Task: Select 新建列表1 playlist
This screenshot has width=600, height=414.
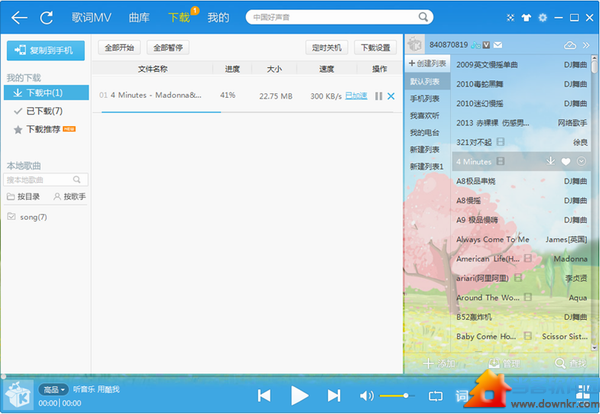Action: (x=427, y=166)
